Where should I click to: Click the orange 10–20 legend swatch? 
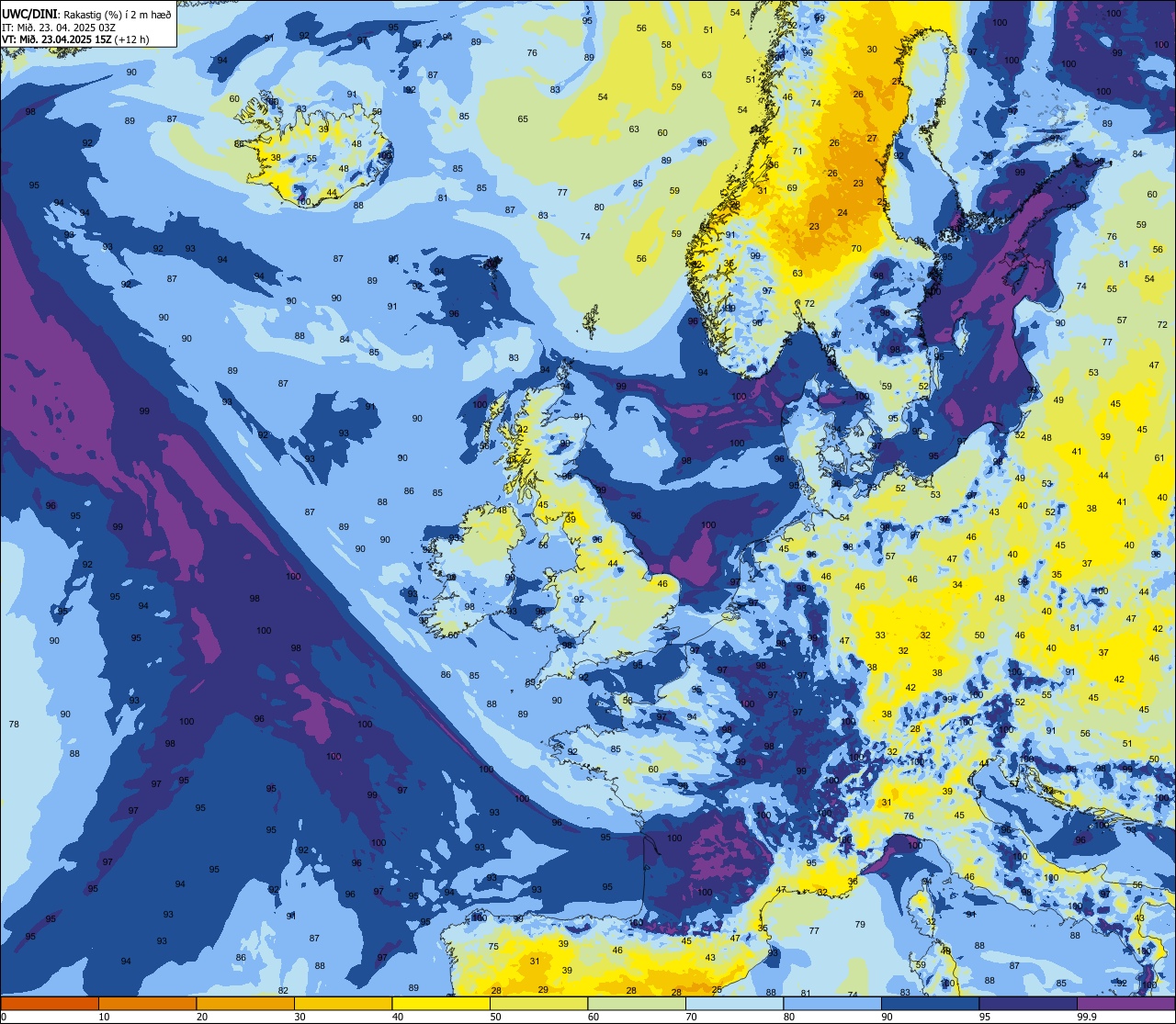pos(147,1004)
